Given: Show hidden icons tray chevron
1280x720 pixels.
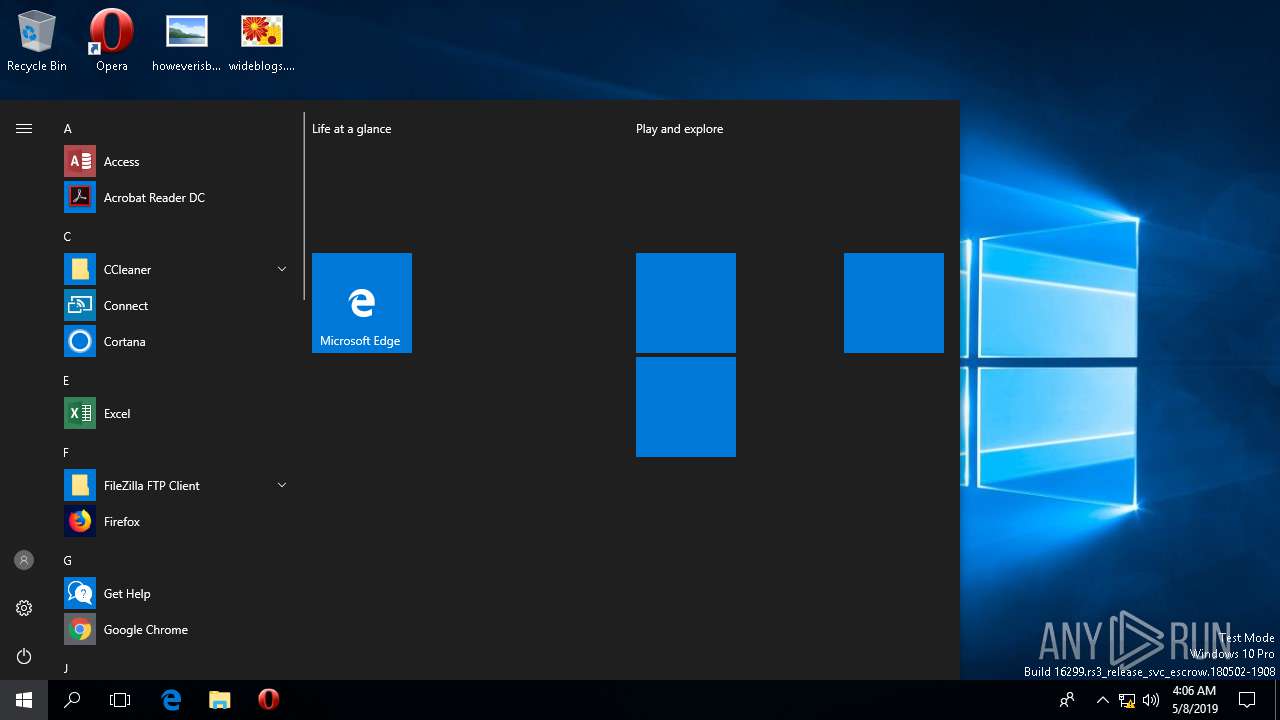Looking at the screenshot, I should [x=1102, y=700].
